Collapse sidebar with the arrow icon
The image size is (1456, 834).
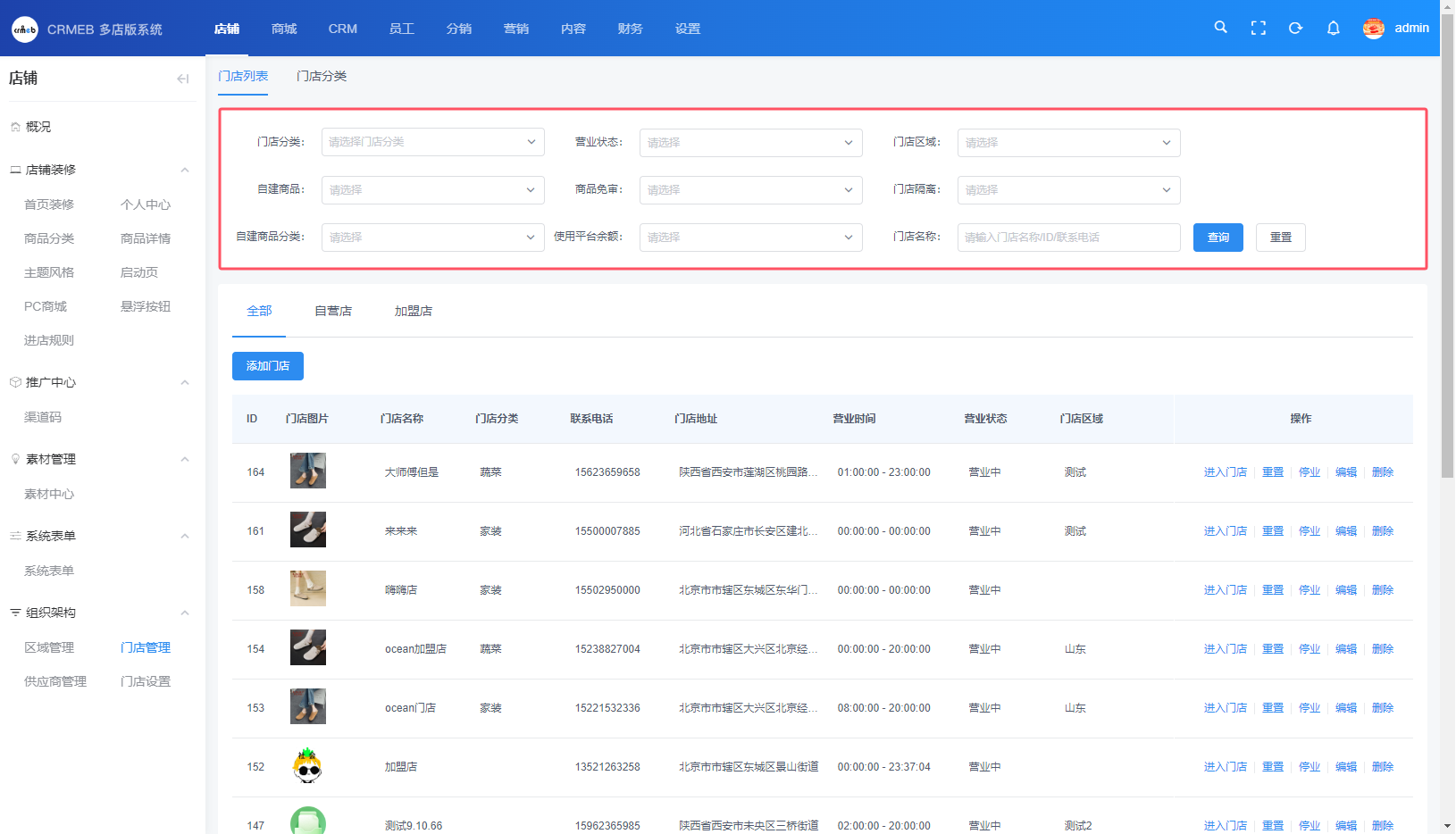[183, 79]
